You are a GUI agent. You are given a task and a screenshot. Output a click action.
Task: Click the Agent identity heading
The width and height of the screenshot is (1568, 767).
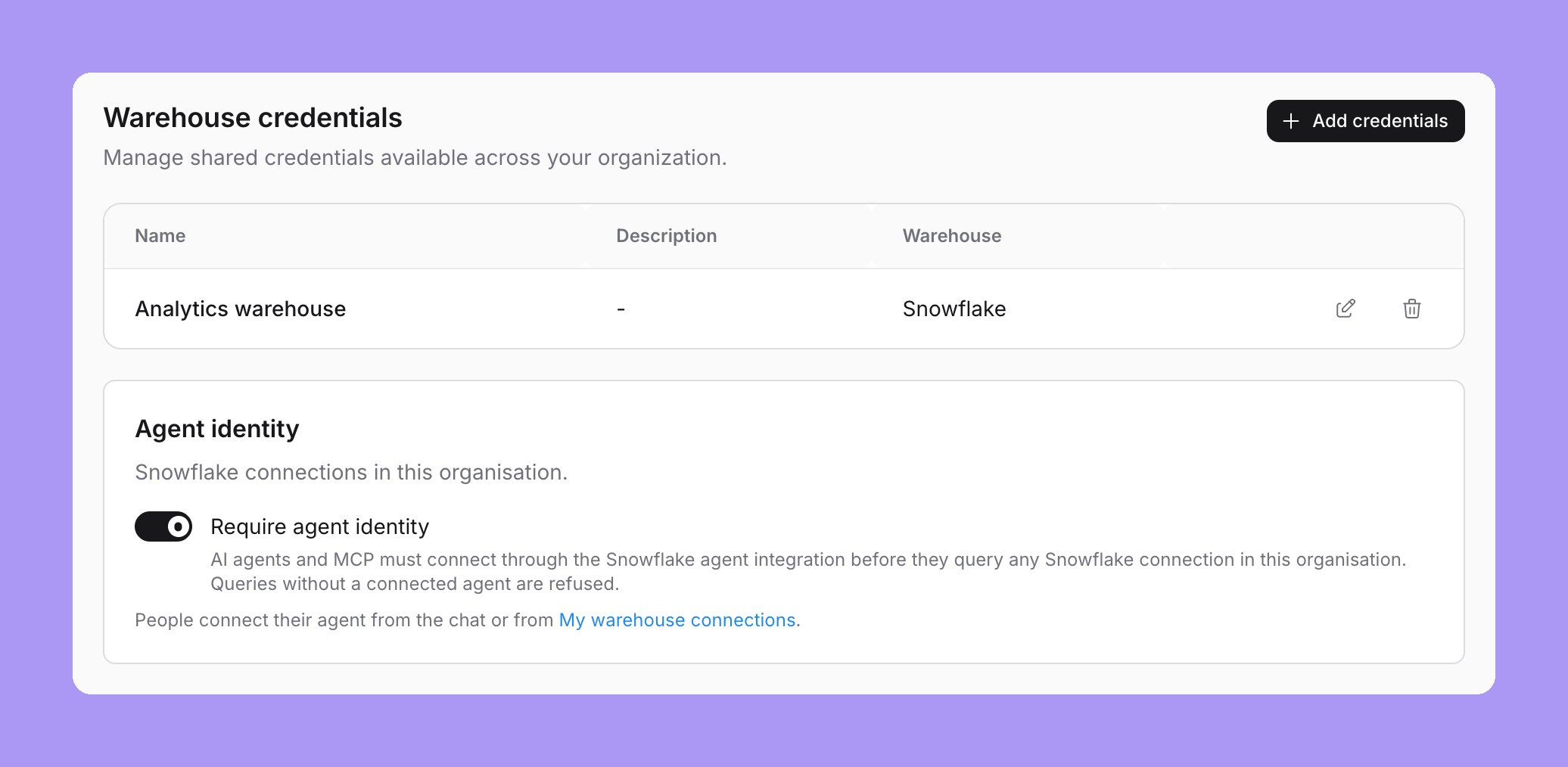[217, 429]
